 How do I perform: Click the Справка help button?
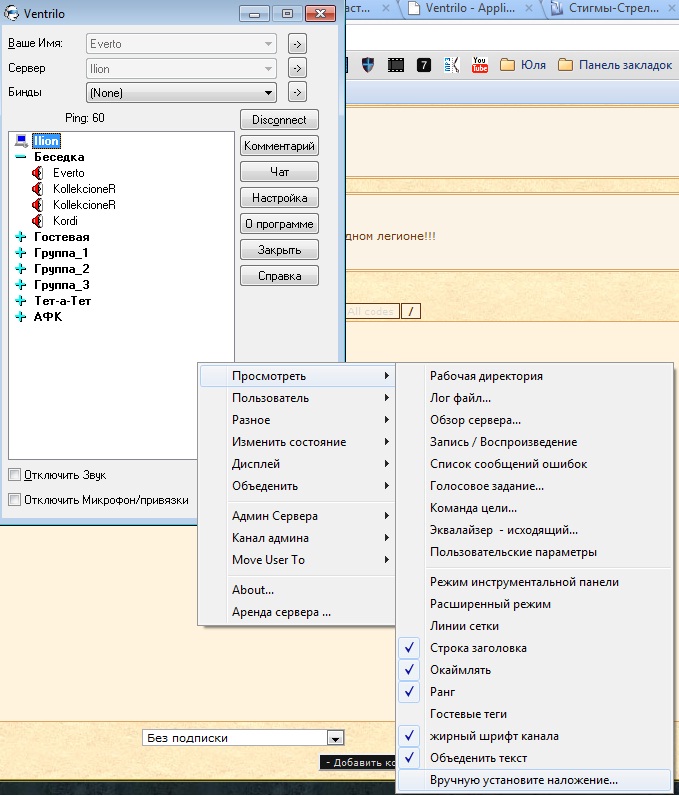pyautogui.click(x=279, y=276)
